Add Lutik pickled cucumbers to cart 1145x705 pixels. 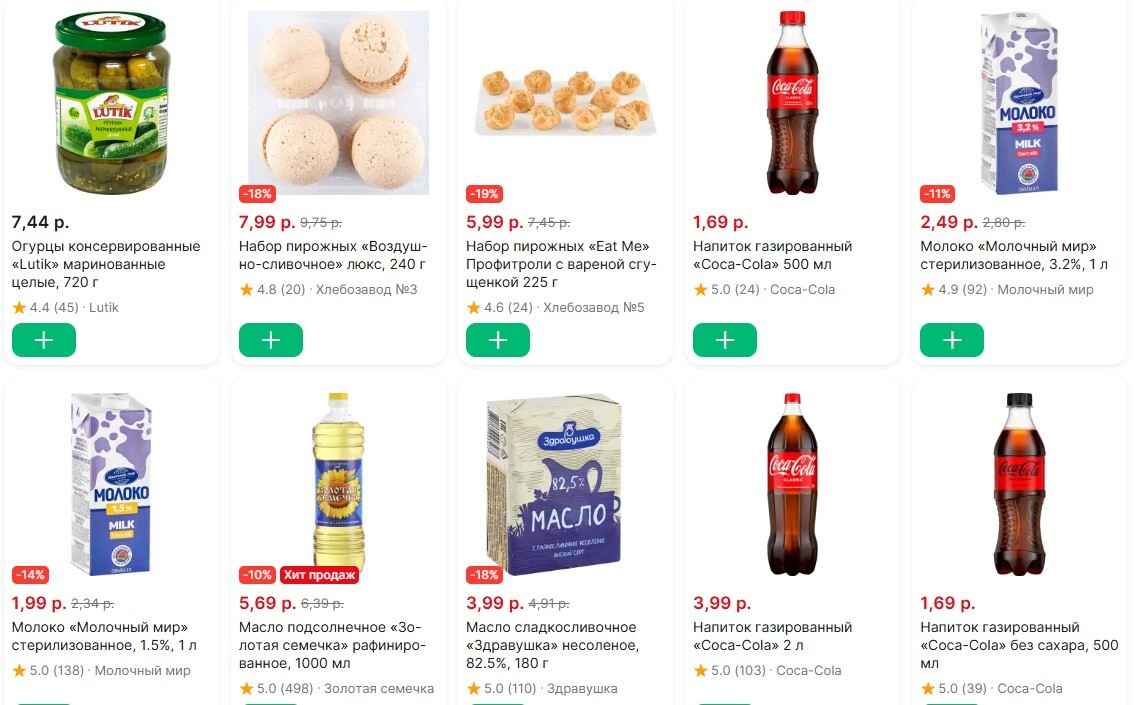(x=44, y=340)
